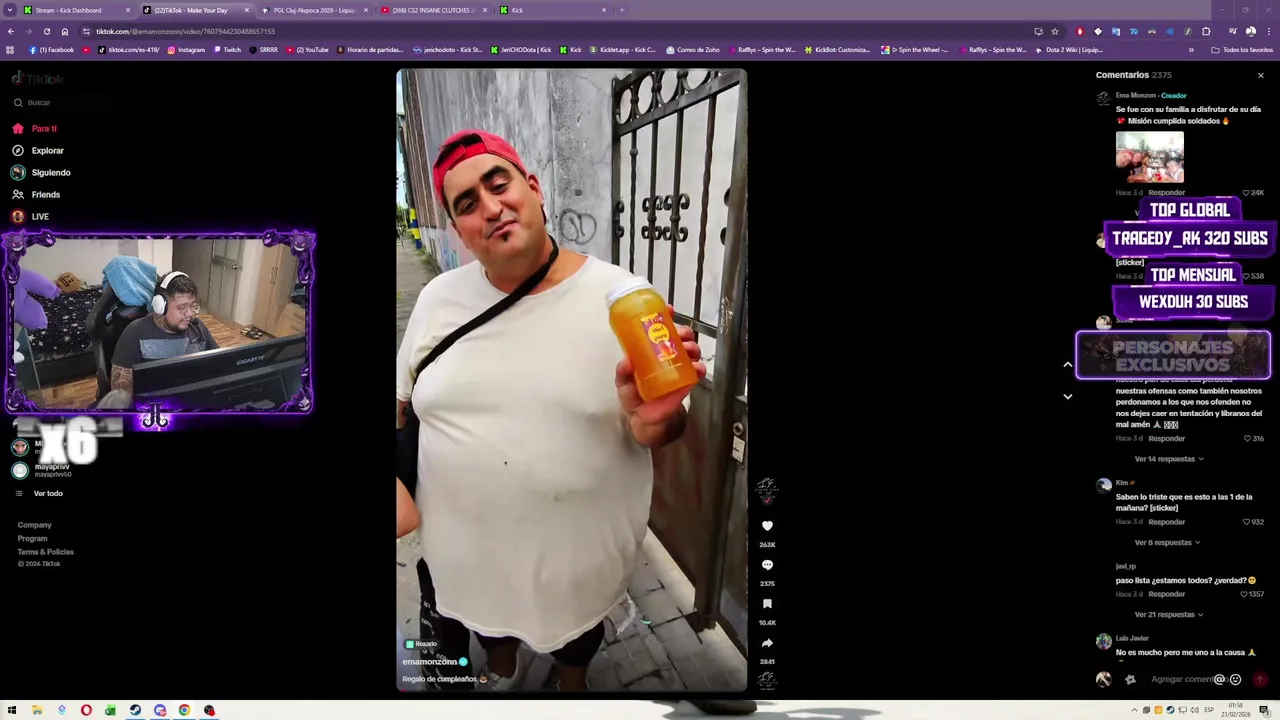Expand Ver 21 respuestas replies
Viewport: 1280px width, 720px height.
(x=1169, y=614)
